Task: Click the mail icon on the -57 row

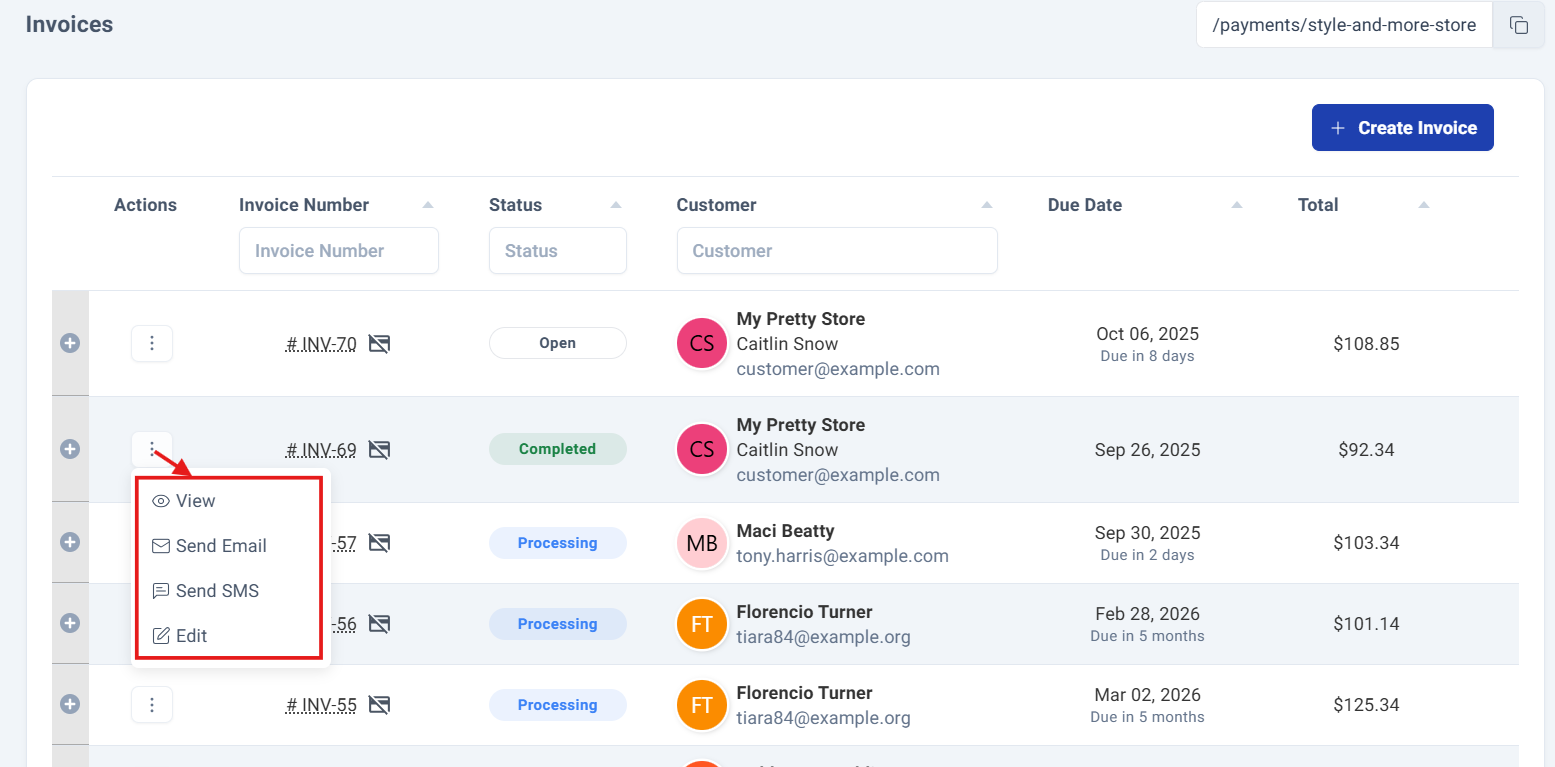Action: [379, 543]
